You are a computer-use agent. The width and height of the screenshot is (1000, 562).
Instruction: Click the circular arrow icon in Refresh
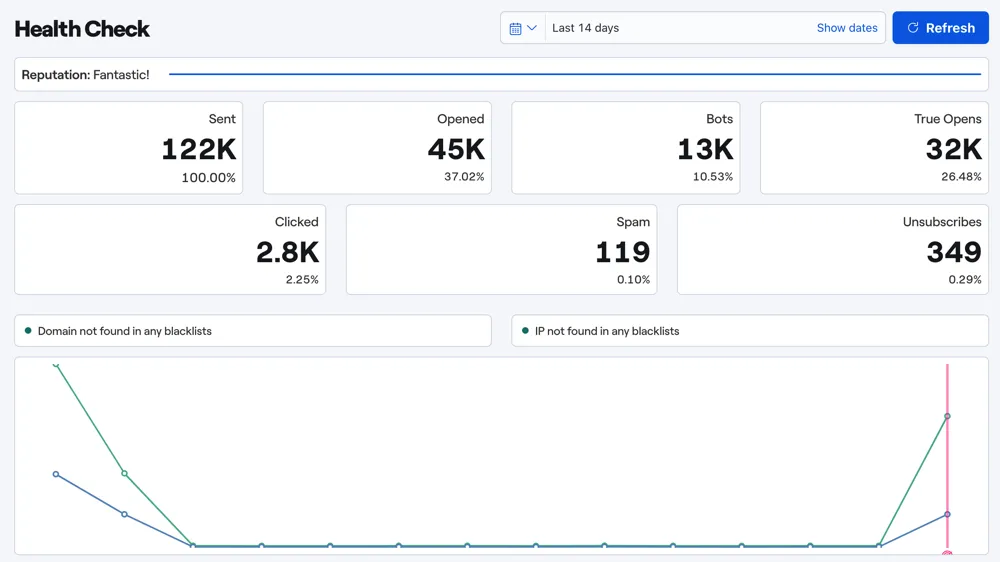pyautogui.click(x=912, y=28)
